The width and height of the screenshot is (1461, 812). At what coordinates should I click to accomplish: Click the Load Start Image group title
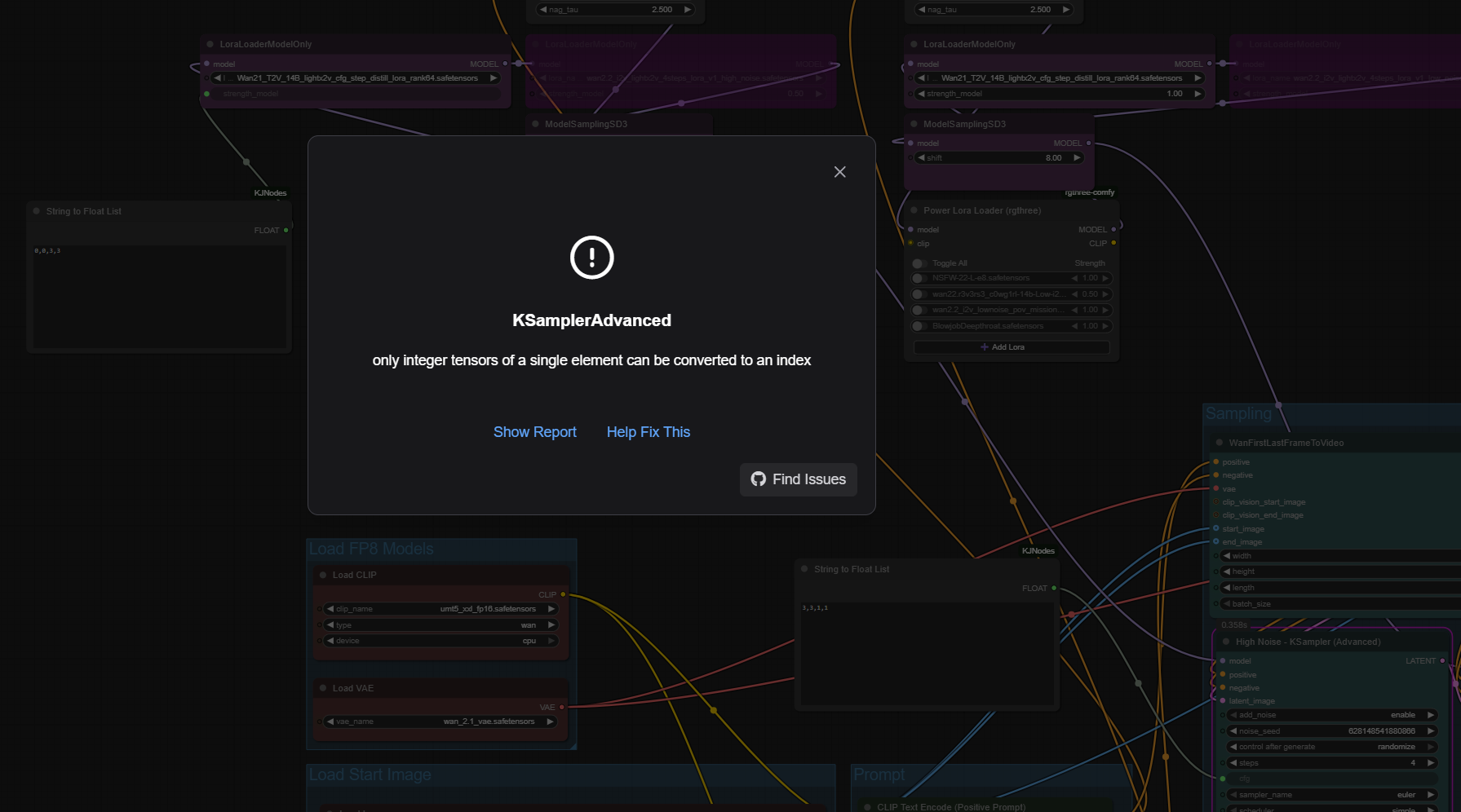[370, 774]
